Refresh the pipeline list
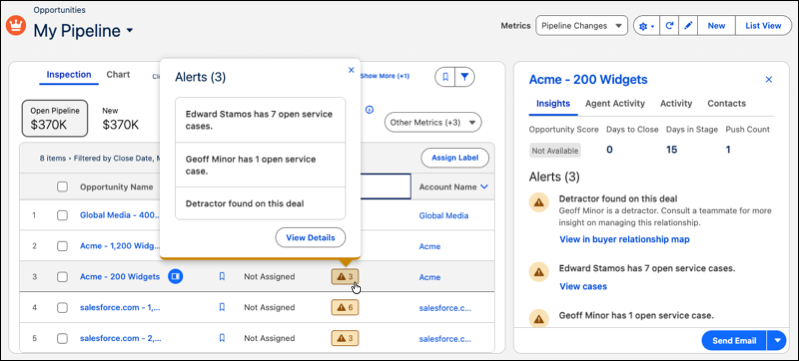The height and width of the screenshot is (361, 799). click(x=669, y=25)
